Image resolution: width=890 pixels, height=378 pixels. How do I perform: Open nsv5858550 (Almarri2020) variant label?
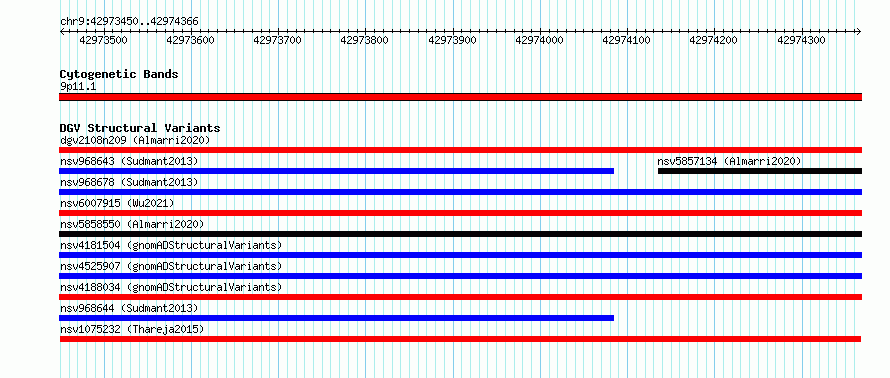tap(132, 224)
